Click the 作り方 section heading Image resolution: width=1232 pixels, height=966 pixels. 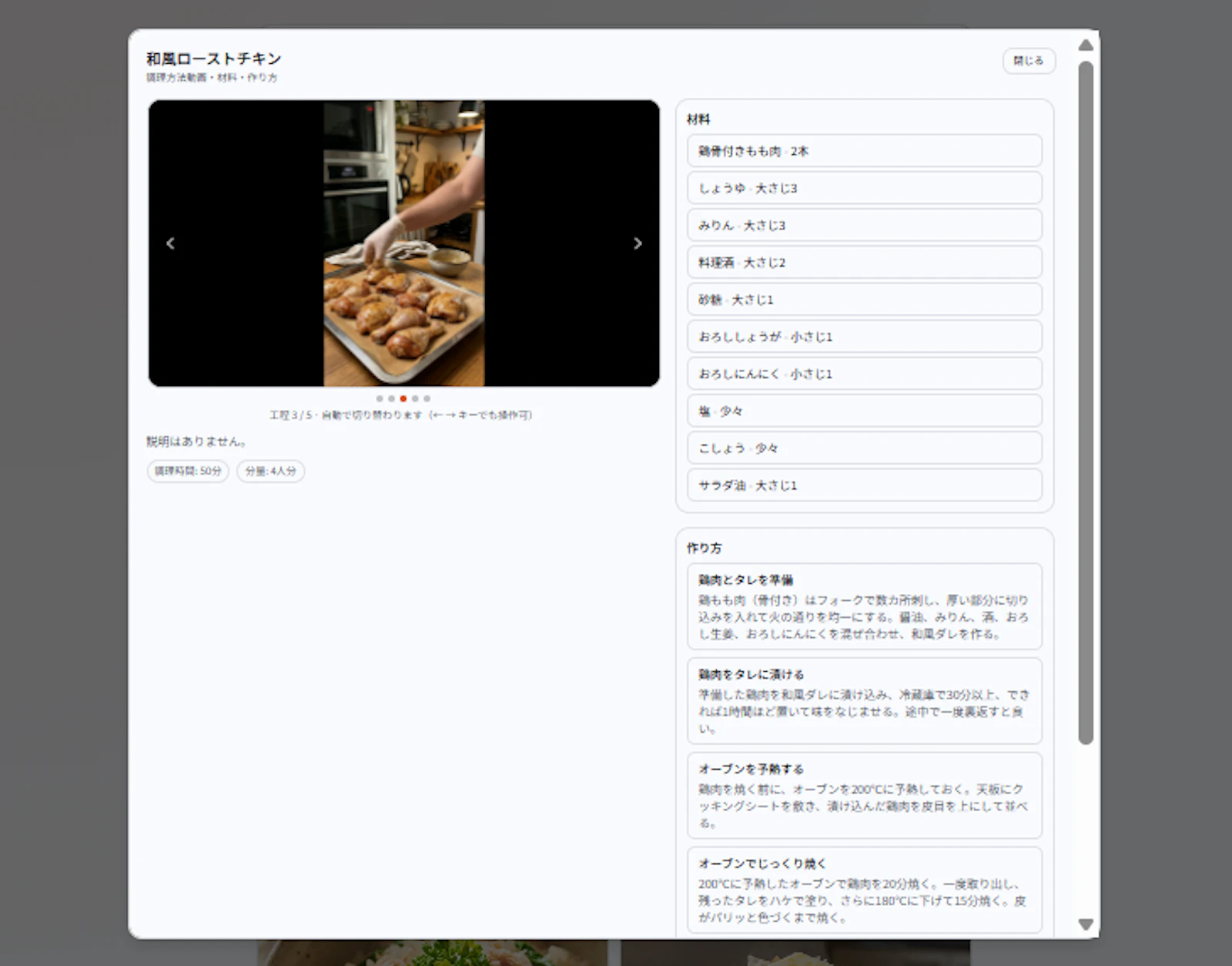click(704, 548)
